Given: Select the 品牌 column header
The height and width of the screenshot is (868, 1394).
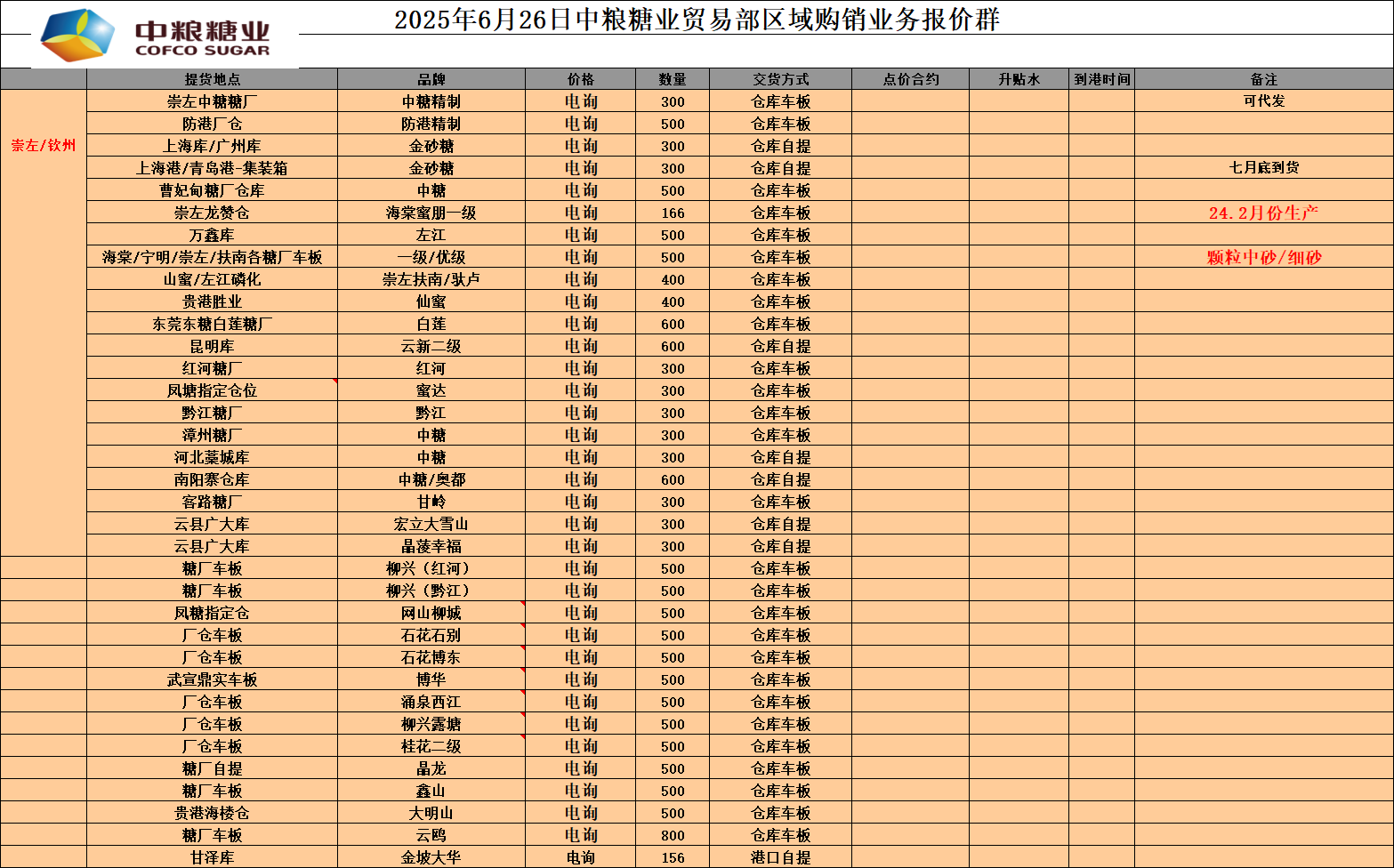Looking at the screenshot, I should coord(431,79).
